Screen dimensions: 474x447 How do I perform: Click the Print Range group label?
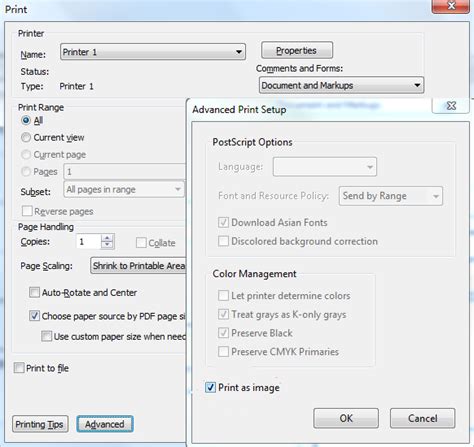coord(41,107)
